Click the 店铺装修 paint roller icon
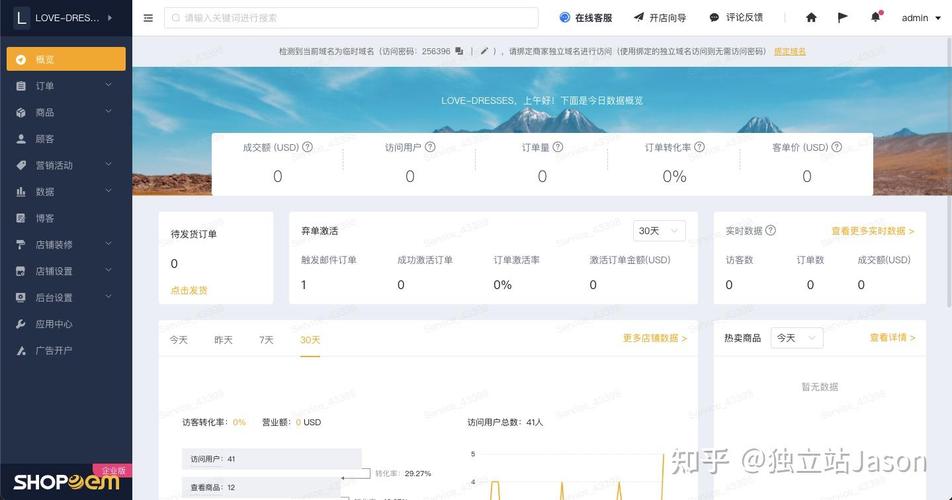The width and height of the screenshot is (952, 500). coord(21,245)
